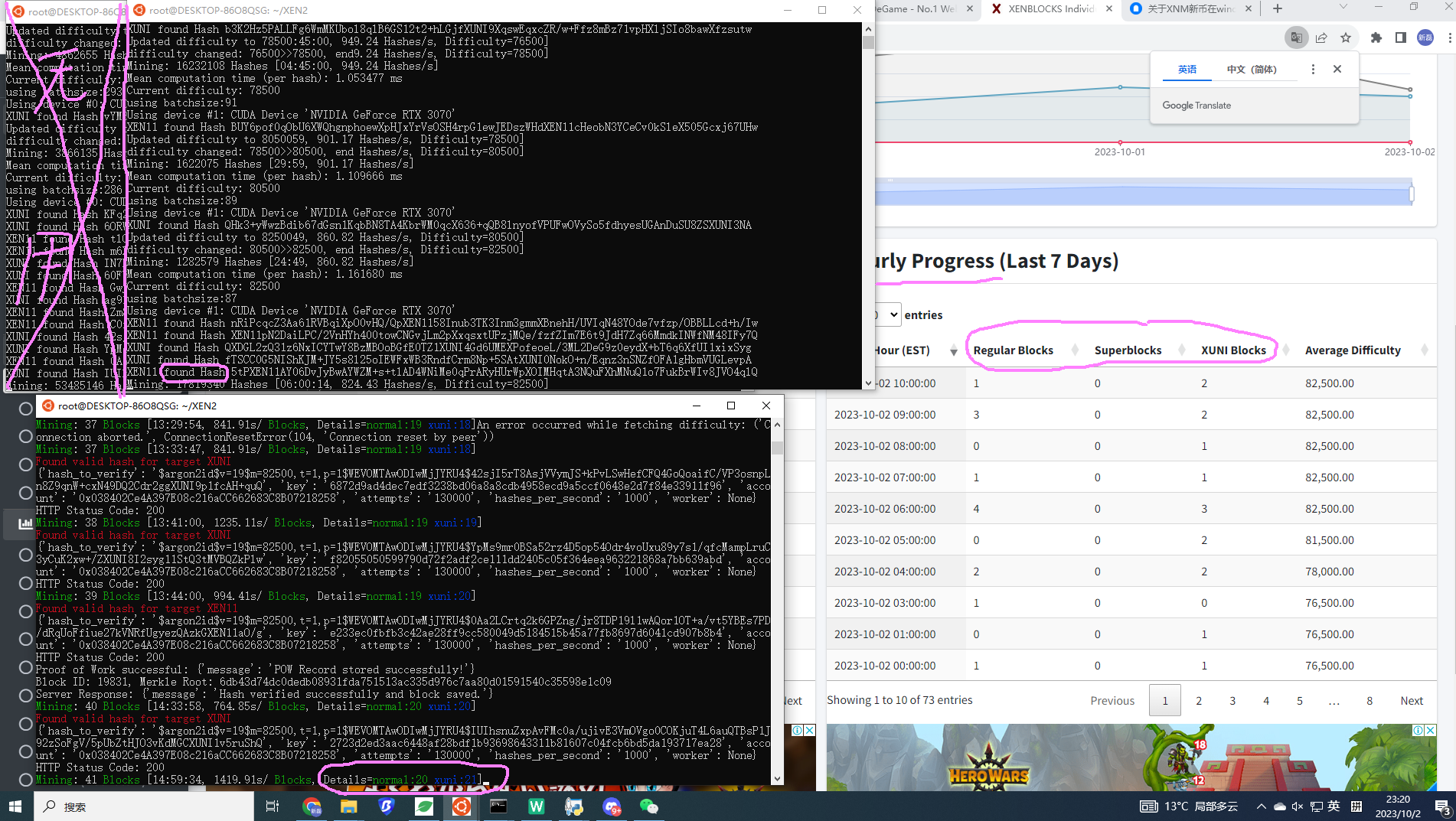Click the share page icon in Chrome toolbar
Image resolution: width=1456 pixels, height=821 pixels.
click(x=1321, y=37)
